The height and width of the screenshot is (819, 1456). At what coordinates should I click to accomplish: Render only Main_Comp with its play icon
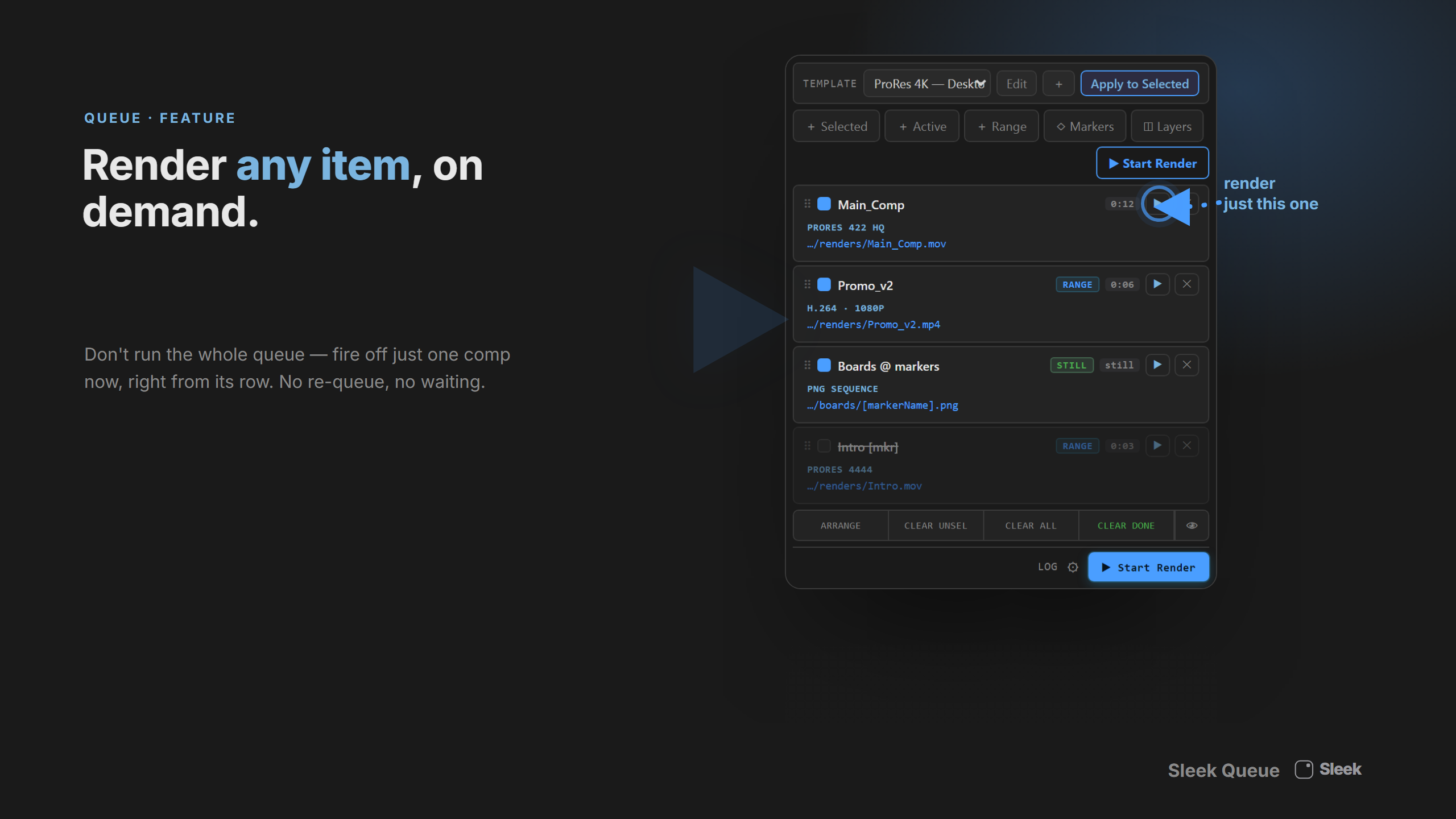1157,204
